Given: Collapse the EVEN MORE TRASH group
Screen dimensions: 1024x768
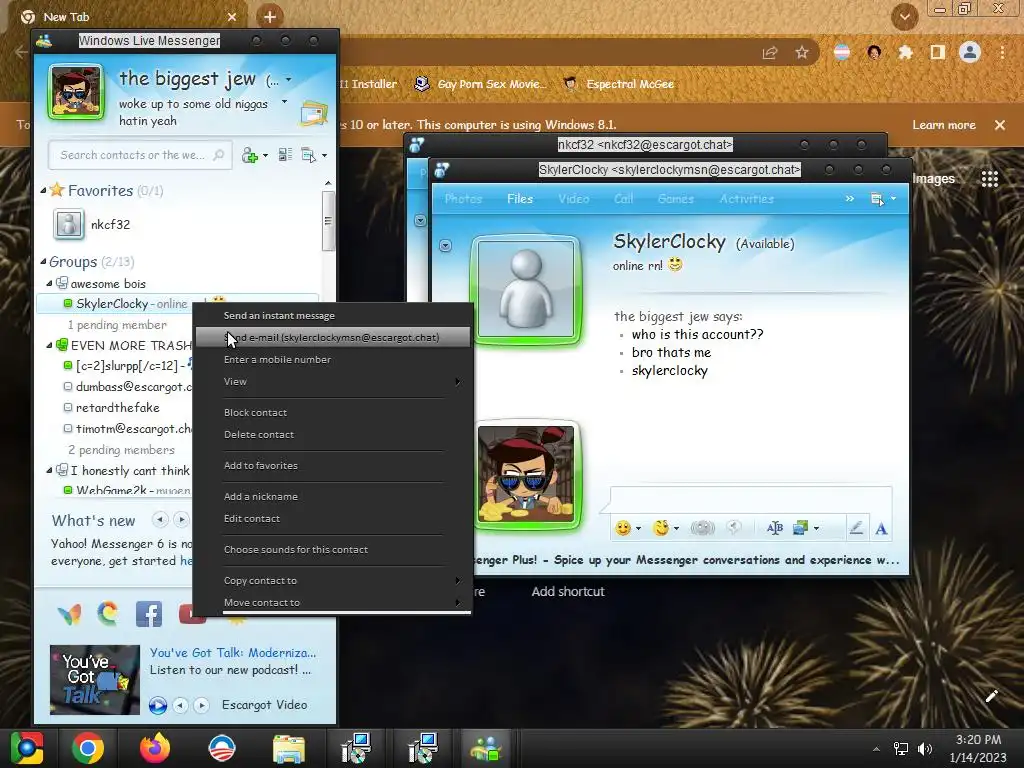Looking at the screenshot, I should (50, 345).
